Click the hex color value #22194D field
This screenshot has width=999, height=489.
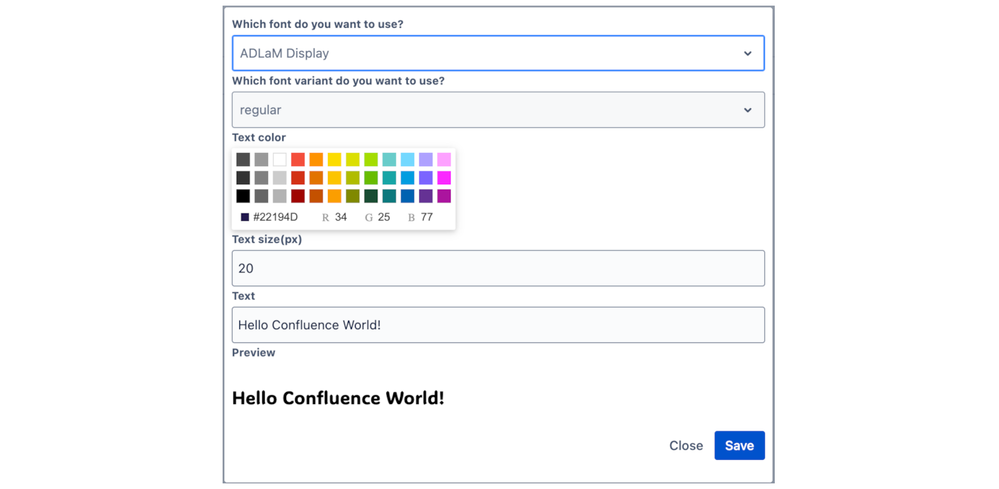coord(275,217)
